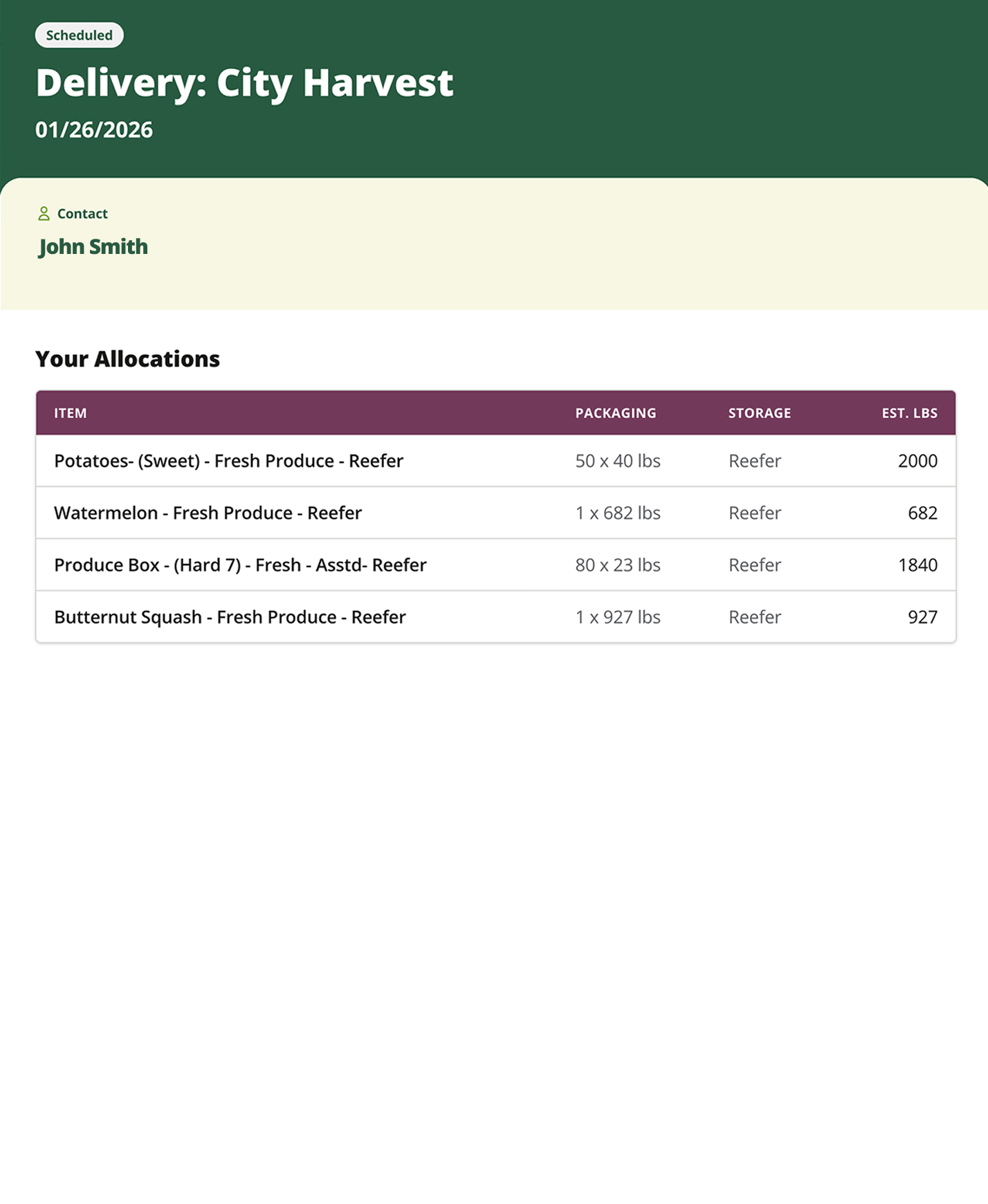This screenshot has width=988, height=1204.
Task: Select the Sweet Potatoes allocation row
Action: click(228, 461)
